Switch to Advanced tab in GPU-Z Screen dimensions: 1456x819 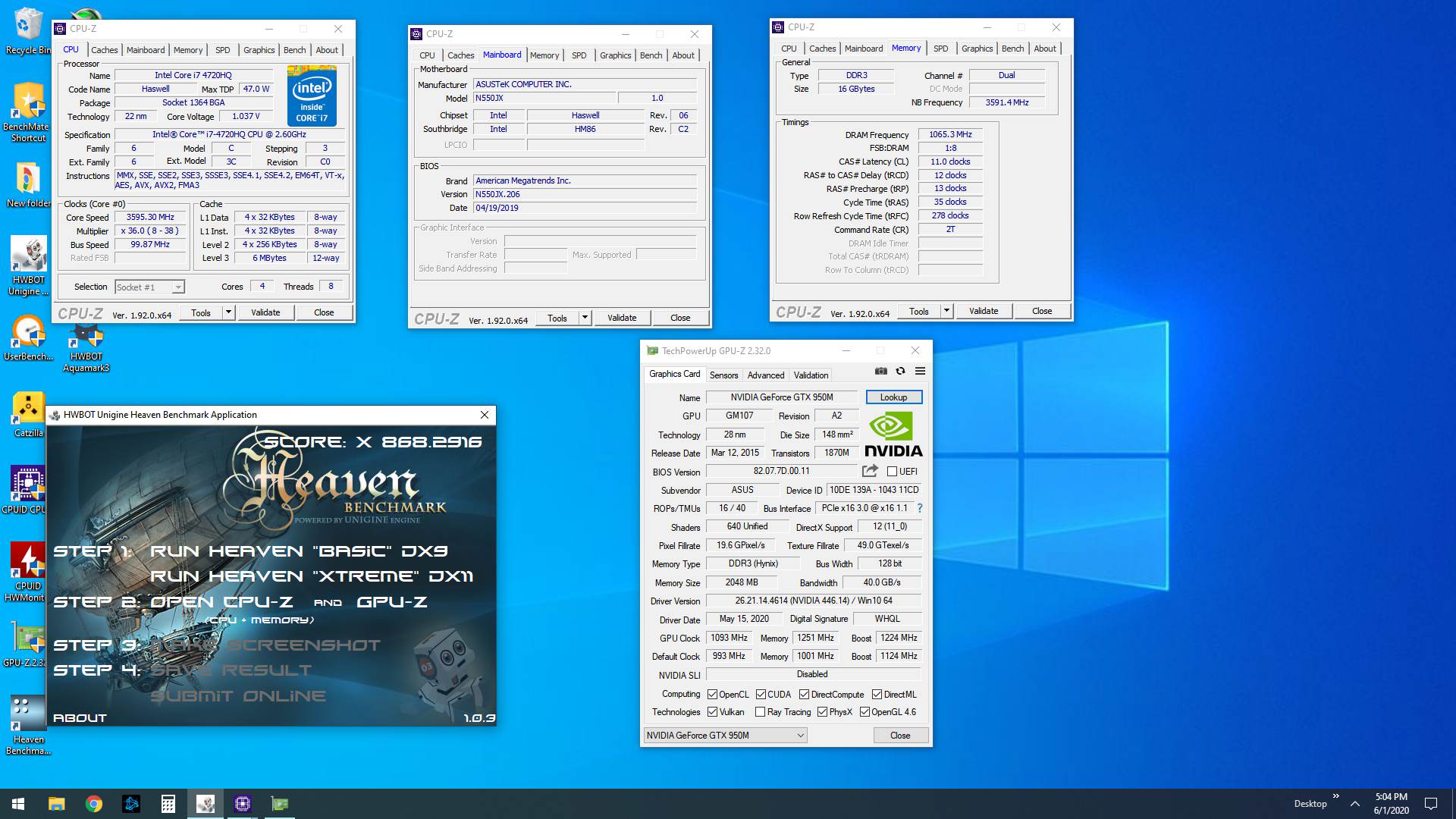pos(766,375)
